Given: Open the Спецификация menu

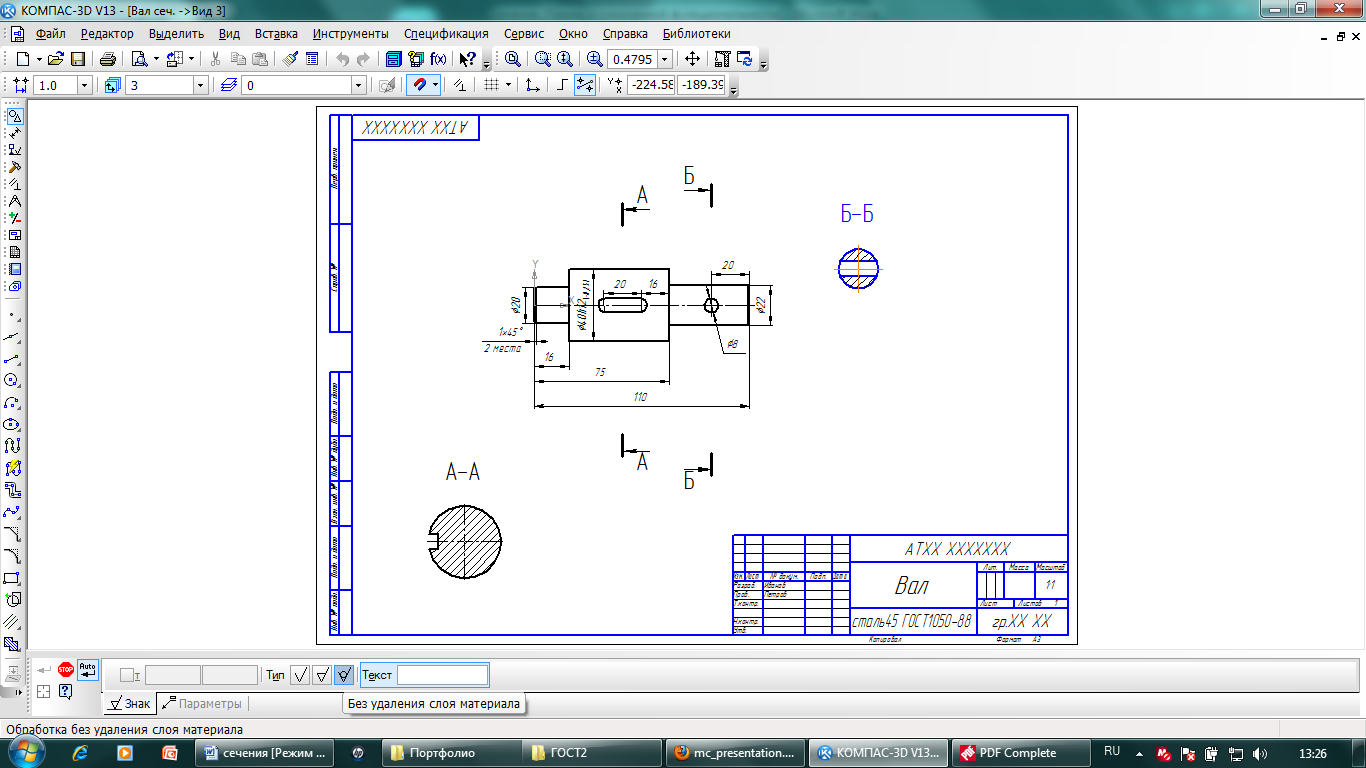Looking at the screenshot, I should (446, 34).
